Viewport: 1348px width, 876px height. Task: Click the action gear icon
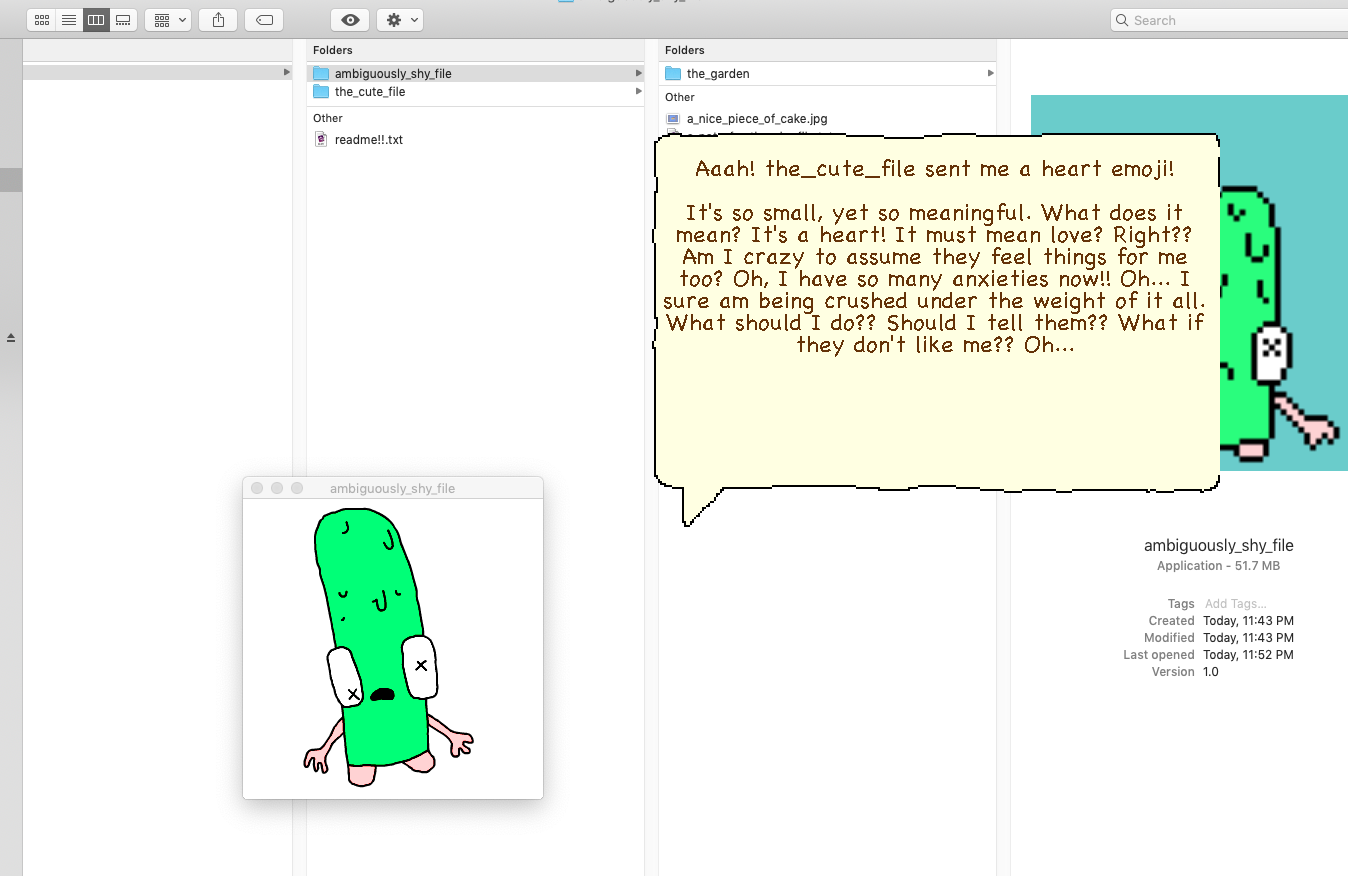coord(393,19)
